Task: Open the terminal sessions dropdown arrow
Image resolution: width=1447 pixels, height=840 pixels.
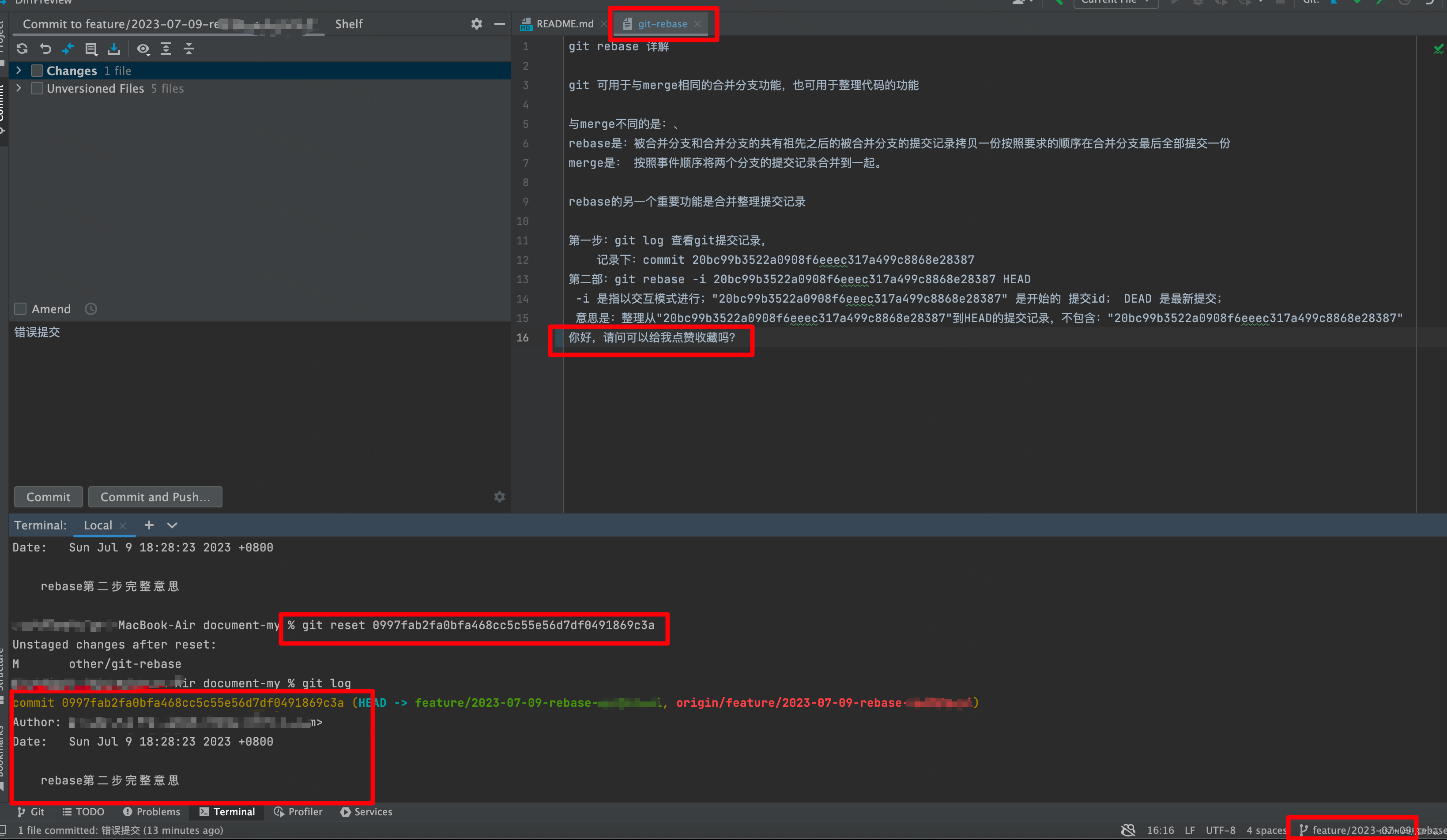Action: [x=172, y=525]
